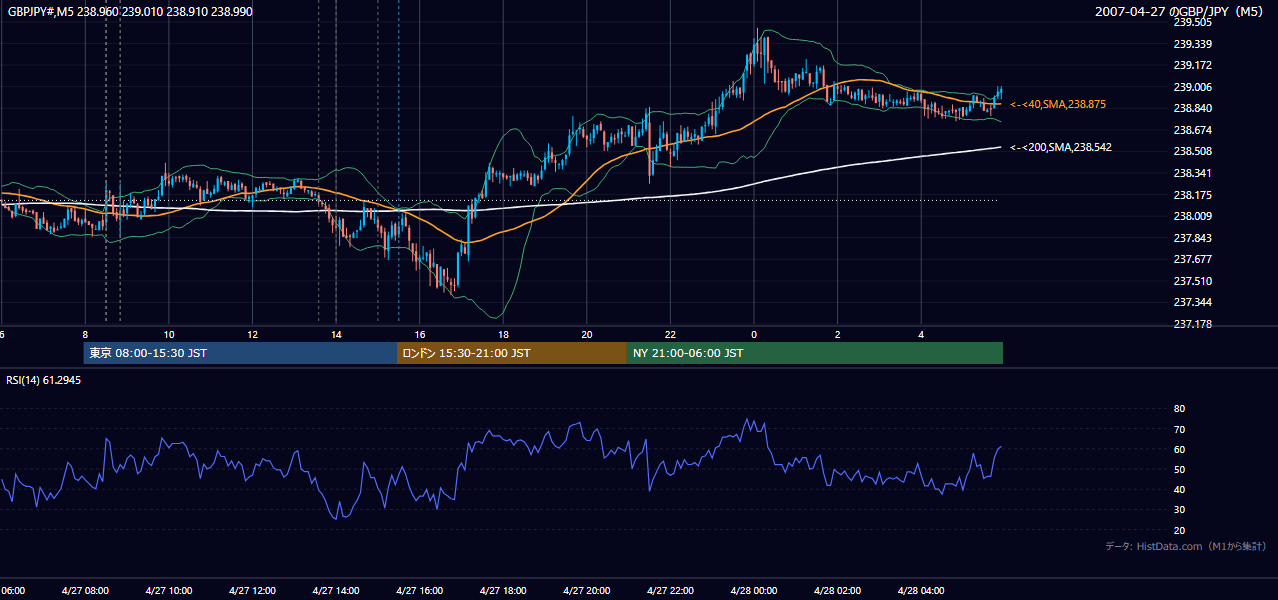The height and width of the screenshot is (600, 1278).
Task: Click hour label 20 under the price chart
Action: (x=586, y=335)
